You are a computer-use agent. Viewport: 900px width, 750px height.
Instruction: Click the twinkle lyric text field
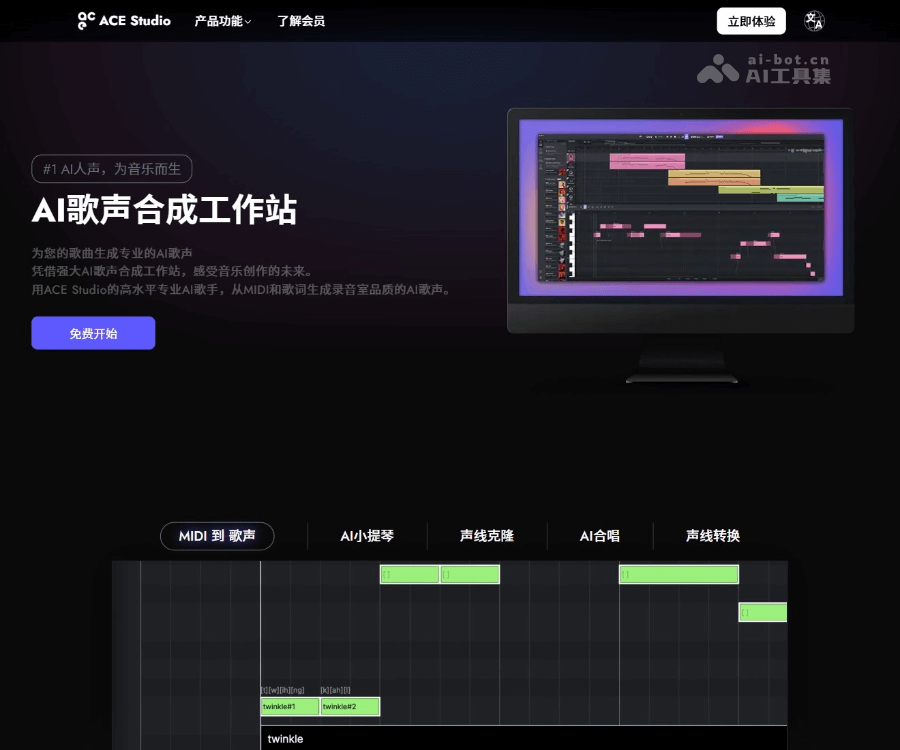(x=284, y=738)
